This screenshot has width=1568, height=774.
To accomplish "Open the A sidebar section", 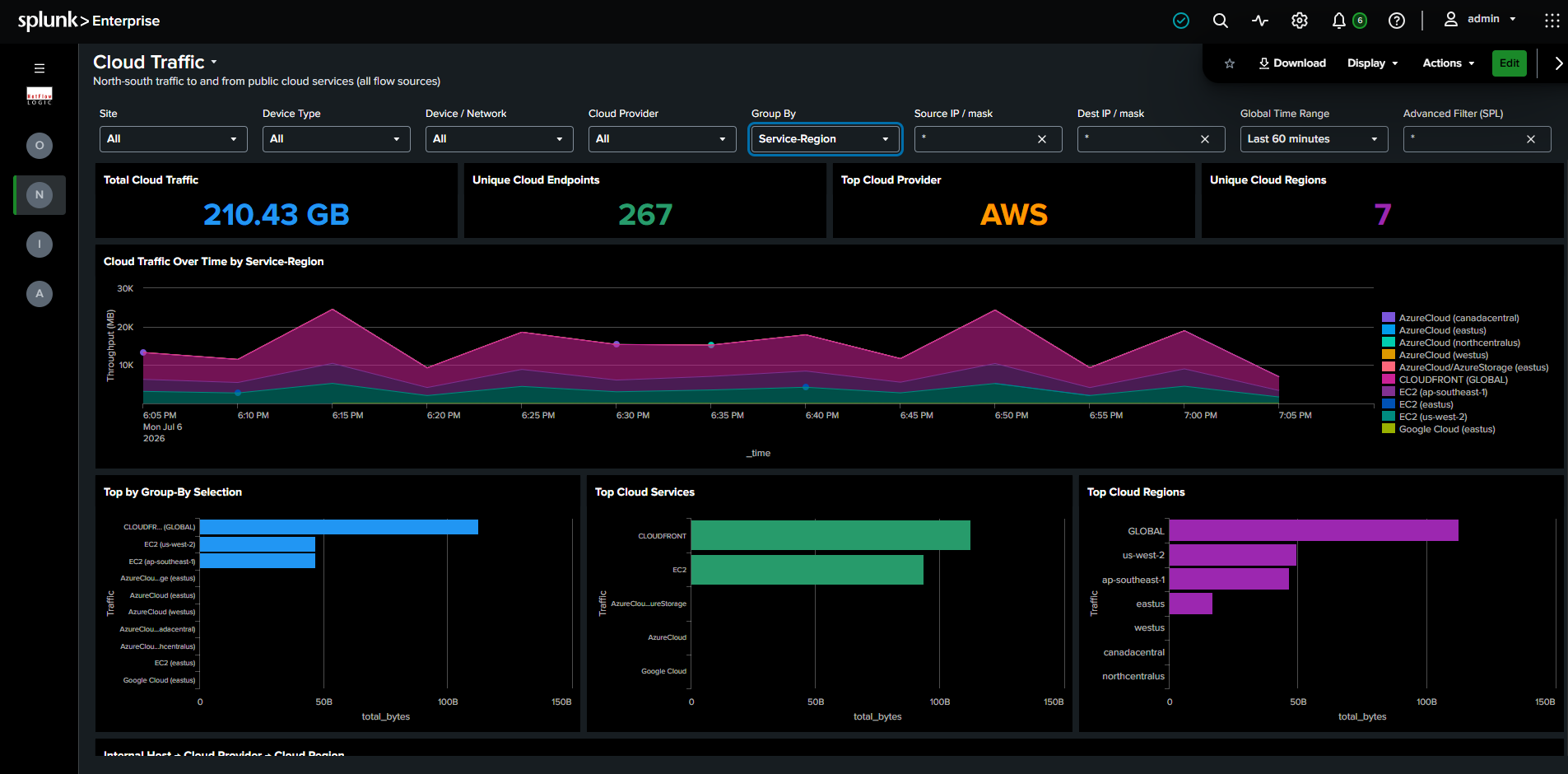I will pyautogui.click(x=40, y=294).
